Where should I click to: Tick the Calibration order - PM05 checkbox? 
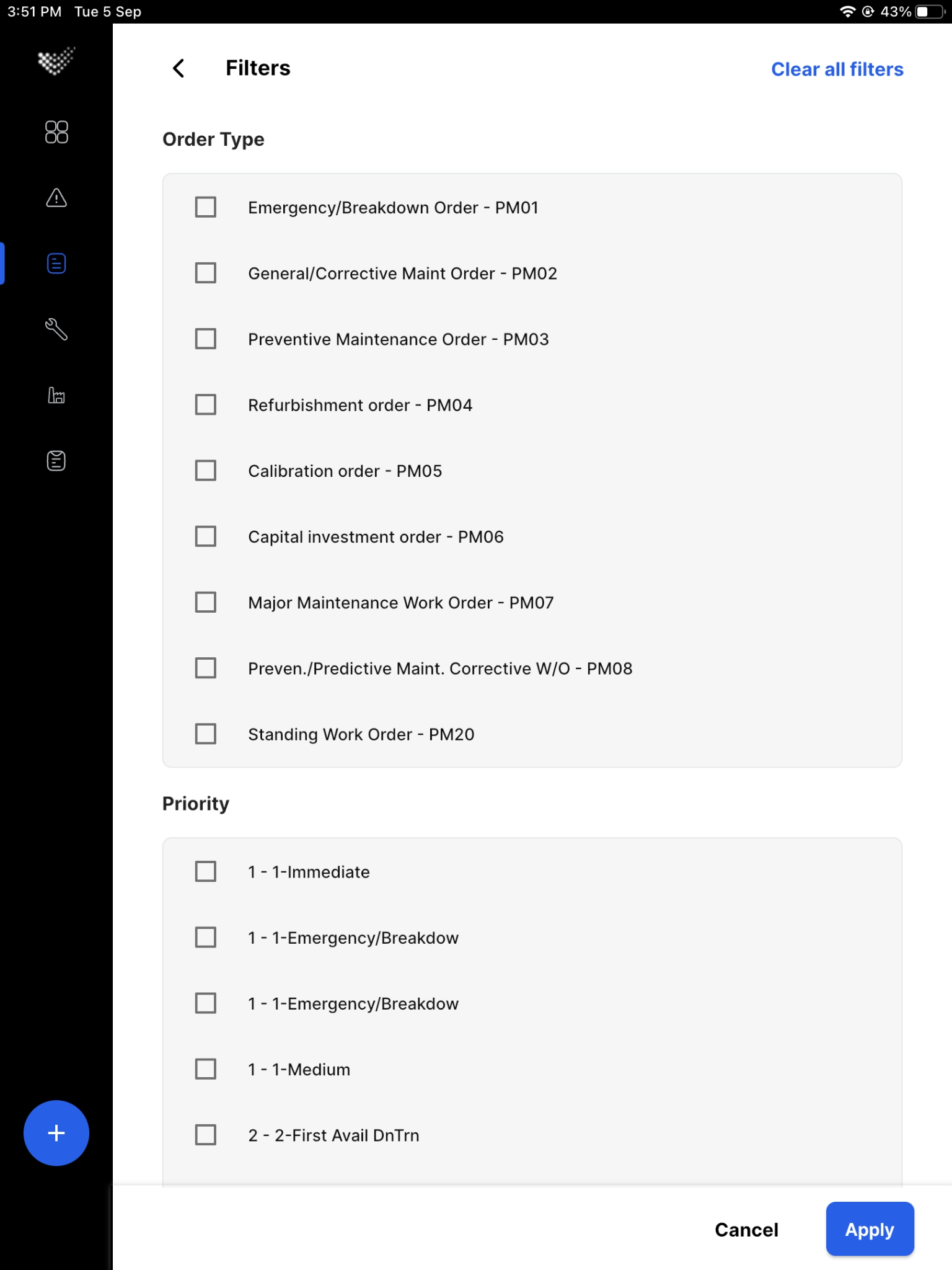coord(206,471)
